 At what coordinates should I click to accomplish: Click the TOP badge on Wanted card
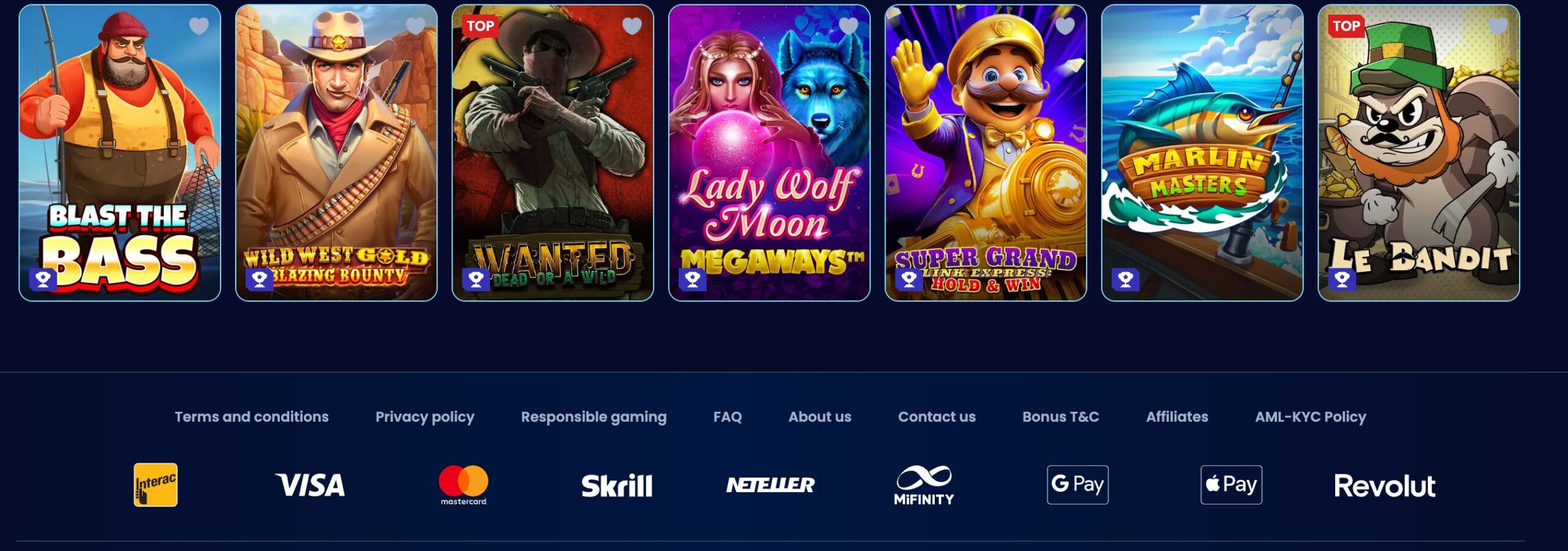(x=480, y=26)
